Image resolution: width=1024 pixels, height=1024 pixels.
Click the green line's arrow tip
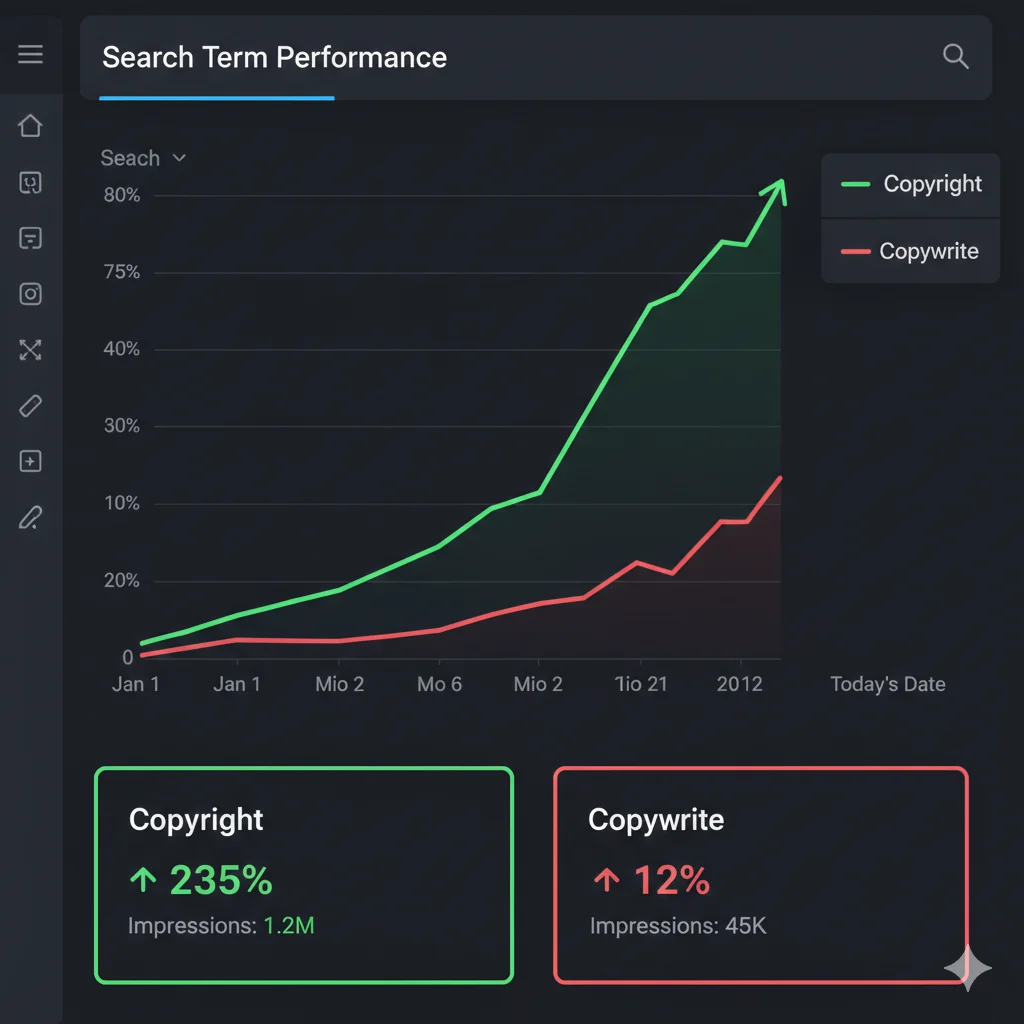point(780,186)
